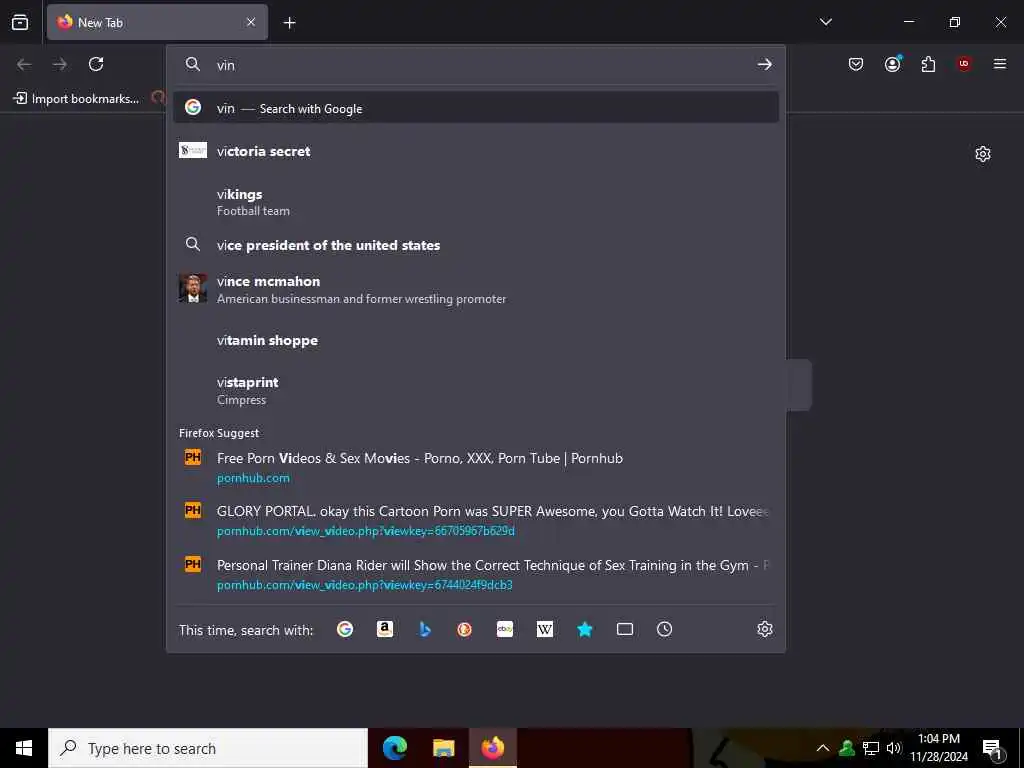Open a new tab with plus button
The width and height of the screenshot is (1024, 768).
tap(289, 23)
